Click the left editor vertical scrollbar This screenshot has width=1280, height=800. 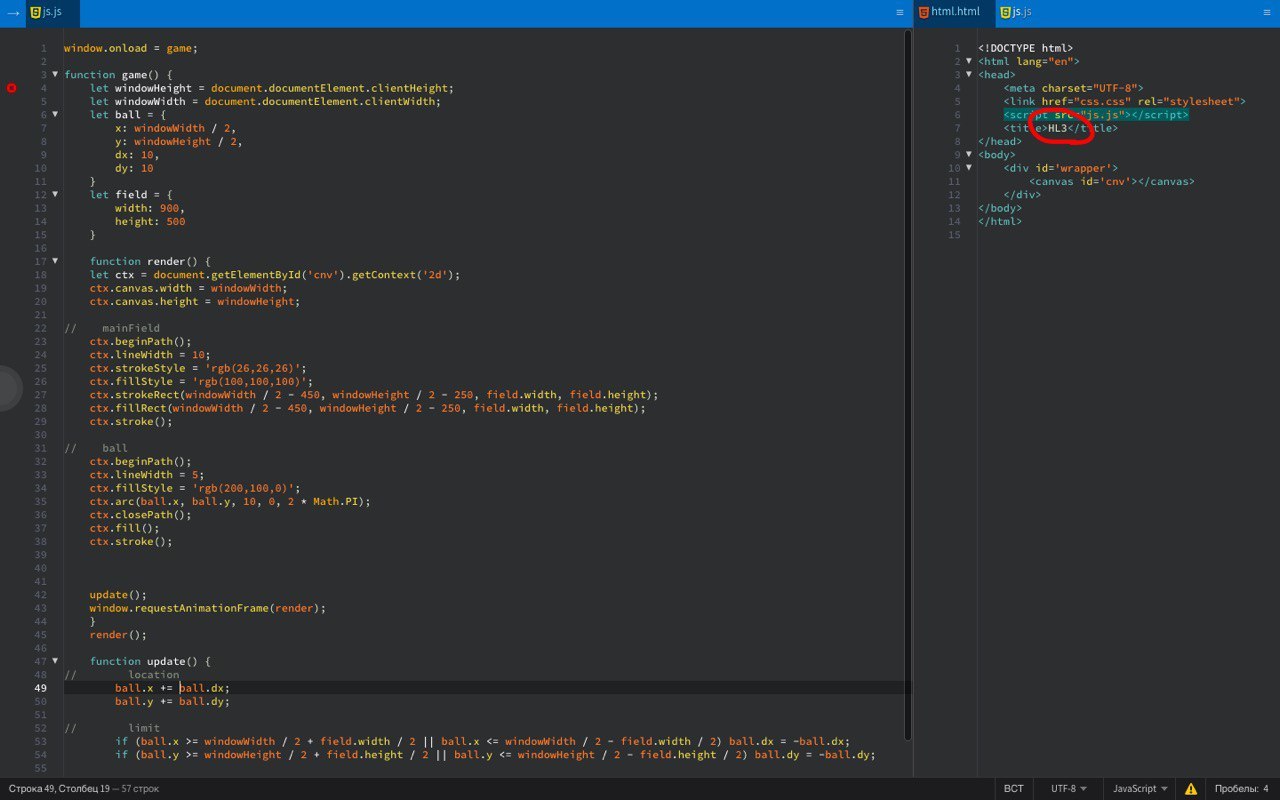click(x=908, y=385)
